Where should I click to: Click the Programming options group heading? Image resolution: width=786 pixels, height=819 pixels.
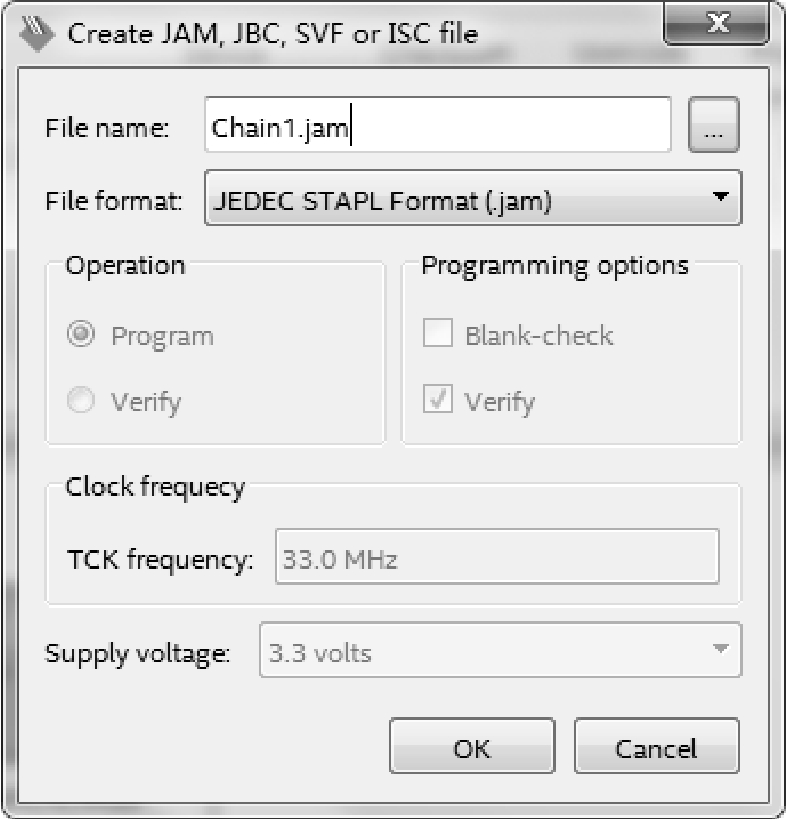tap(555, 266)
